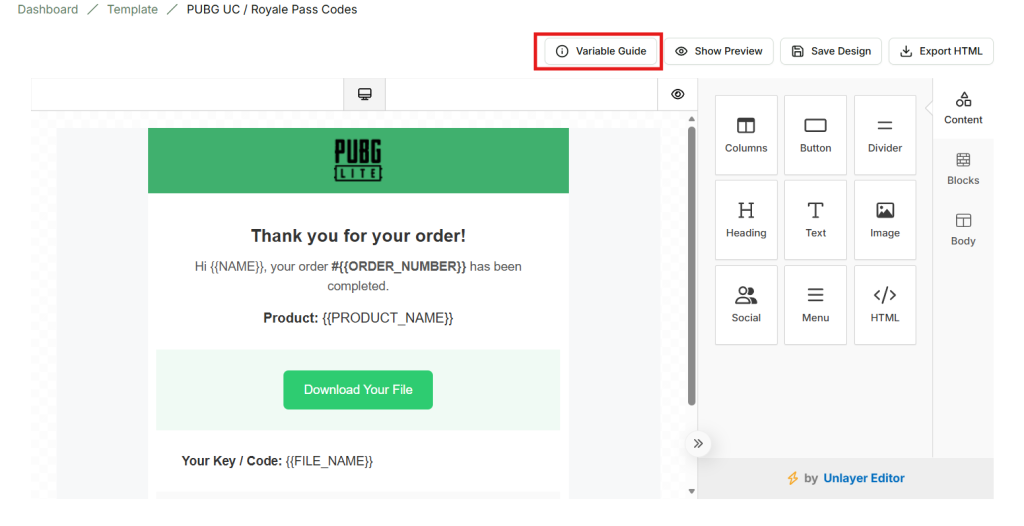Choose the Heading content block
This screenshot has height=526, width=1024.
pyautogui.click(x=746, y=220)
